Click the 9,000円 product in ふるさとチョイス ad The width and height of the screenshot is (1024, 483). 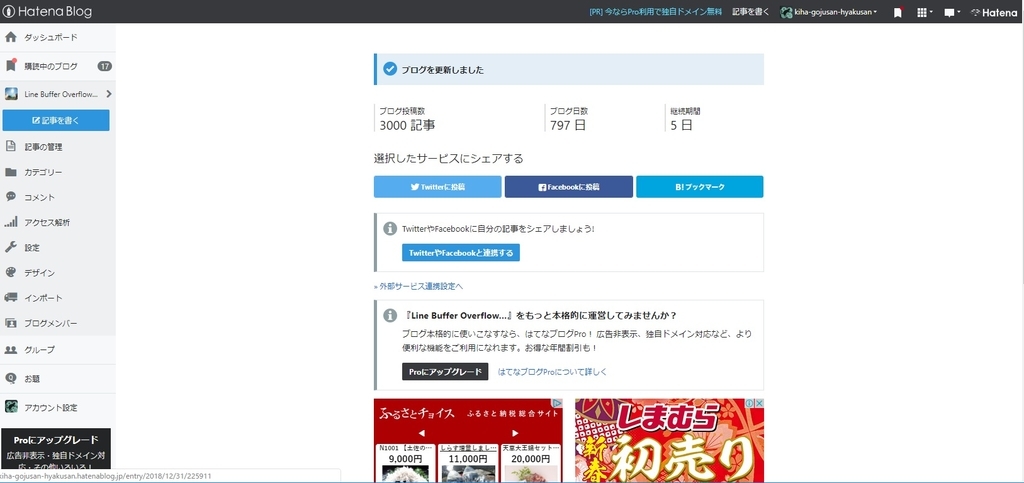tap(405, 463)
